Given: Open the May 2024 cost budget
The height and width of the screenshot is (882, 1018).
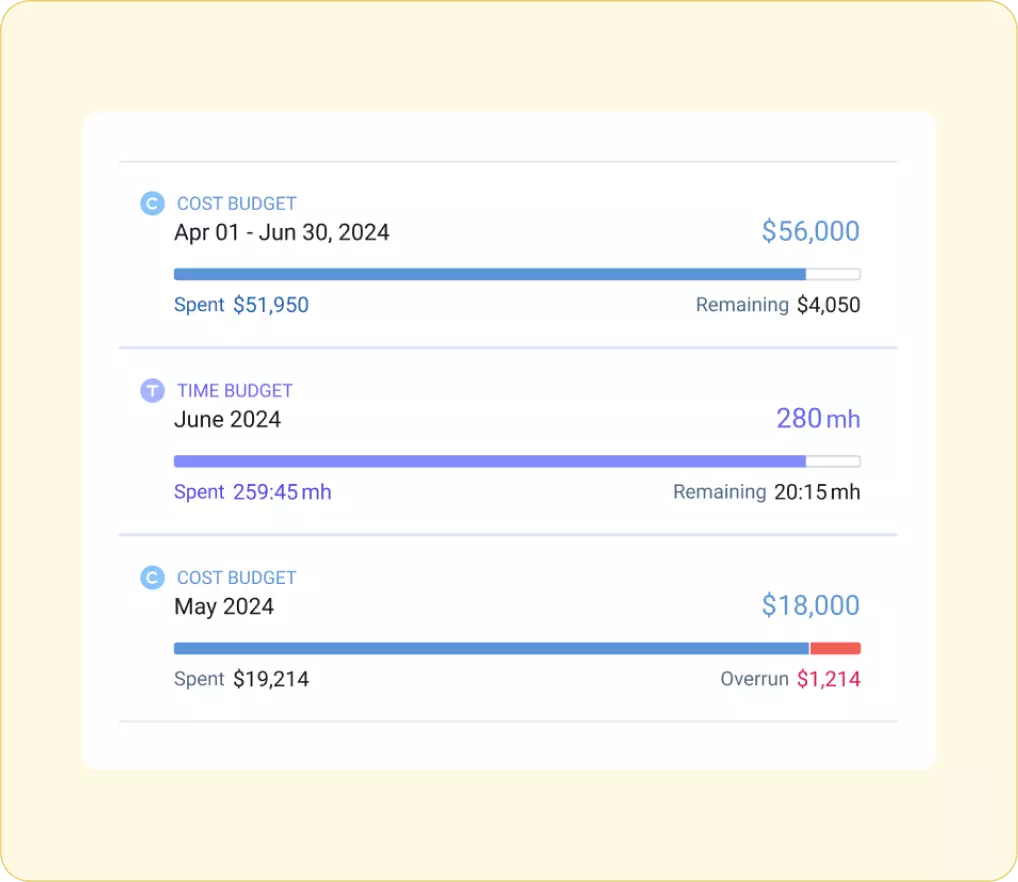Looking at the screenshot, I should click(224, 607).
